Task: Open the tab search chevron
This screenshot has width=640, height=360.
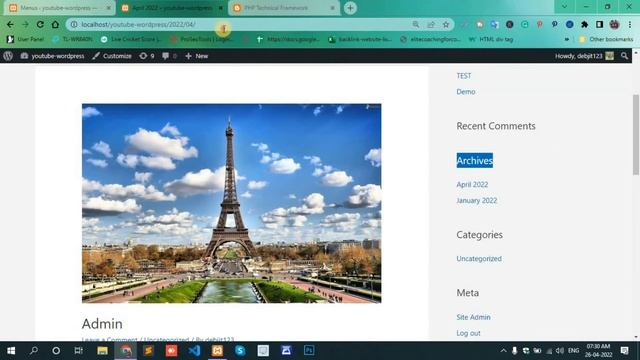Action: [564, 7]
